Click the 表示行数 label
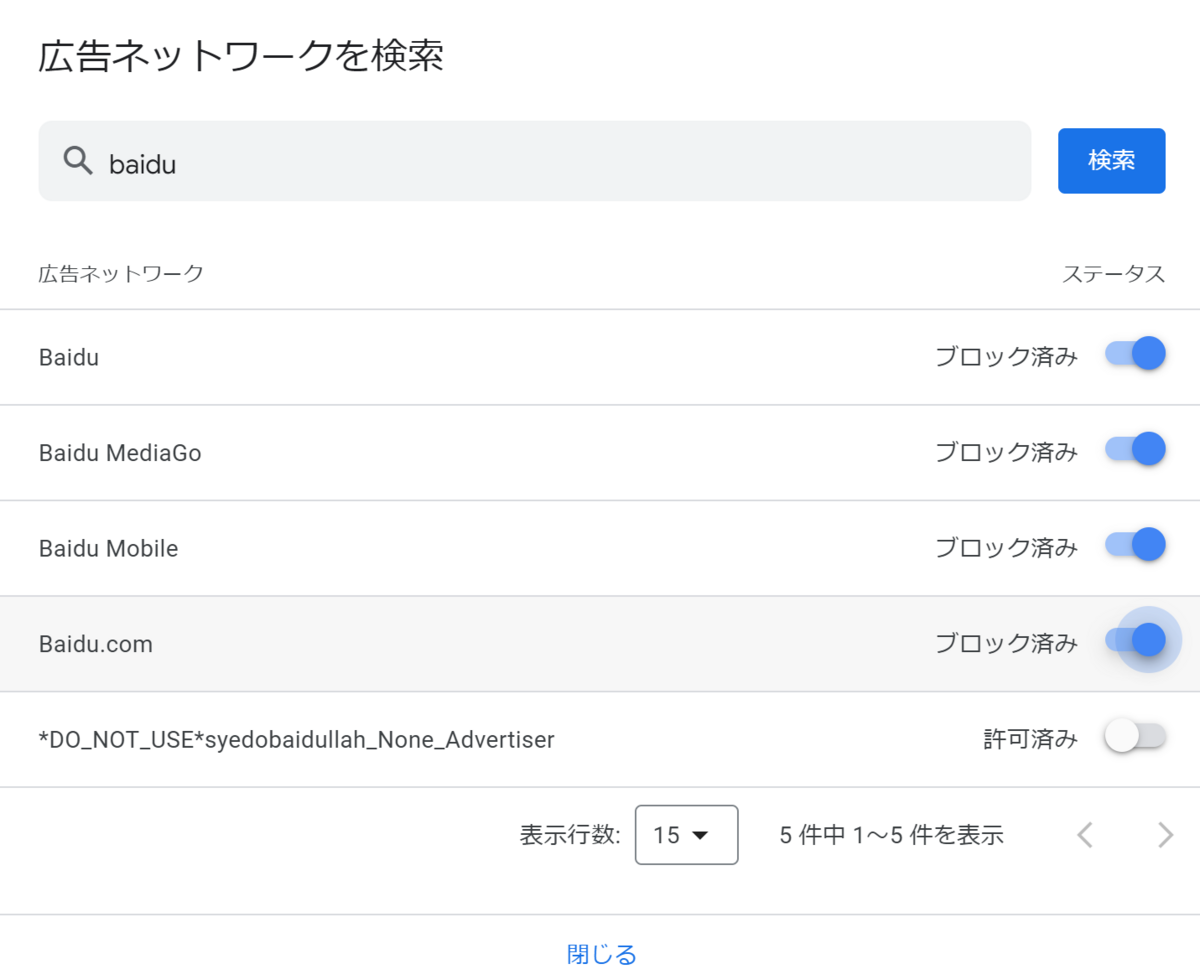Screen dimensions: 1200x969 (x=571, y=835)
